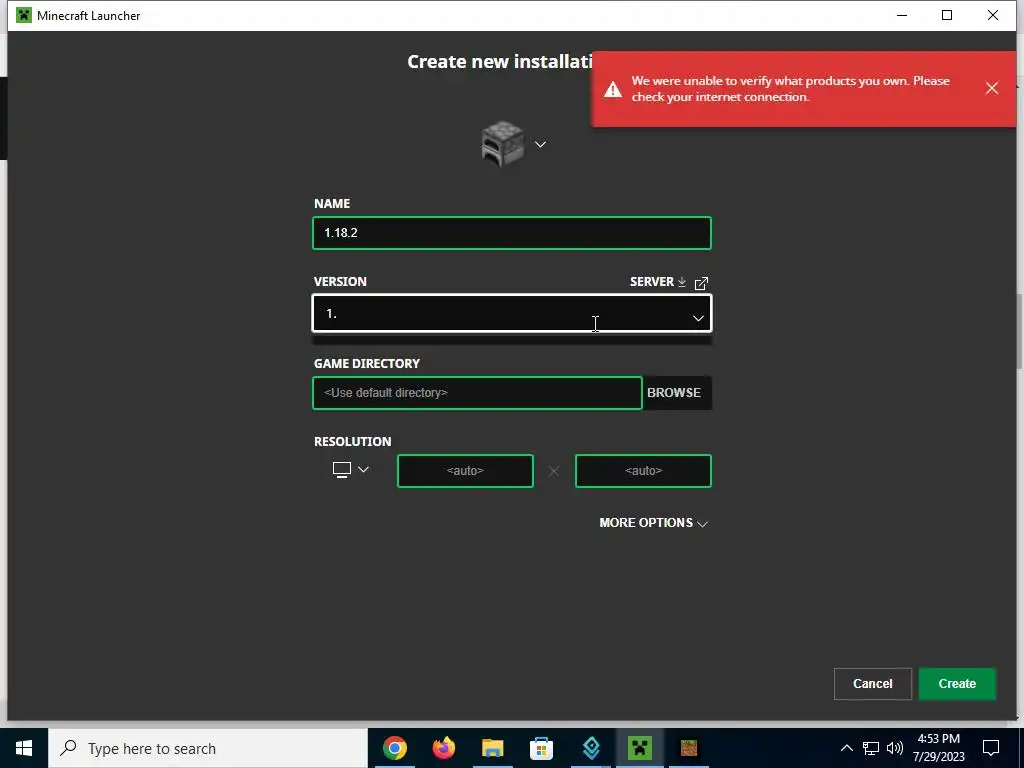The width and height of the screenshot is (1024, 768).
Task: Open the clock and date flyout
Action: tap(938, 748)
